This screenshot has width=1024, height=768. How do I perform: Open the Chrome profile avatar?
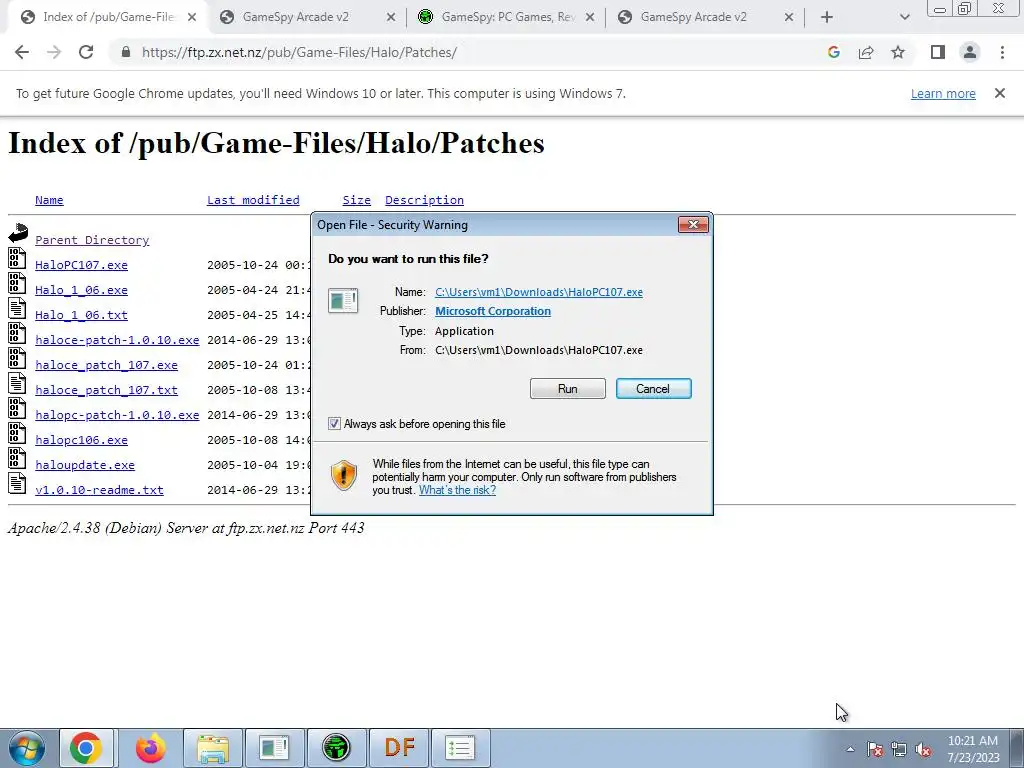point(970,52)
